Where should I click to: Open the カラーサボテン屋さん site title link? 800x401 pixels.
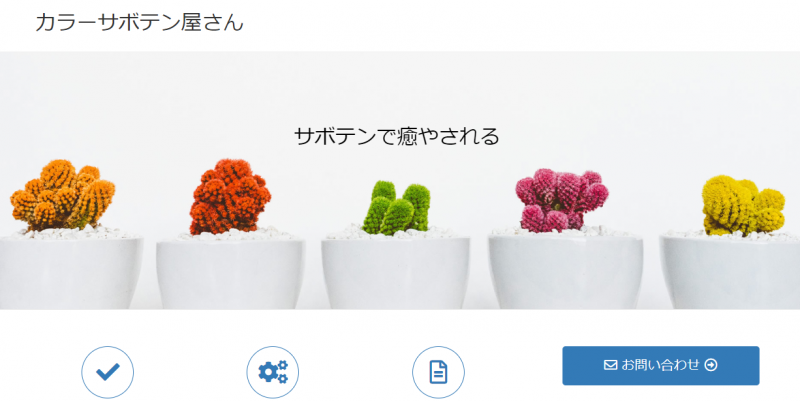(139, 22)
